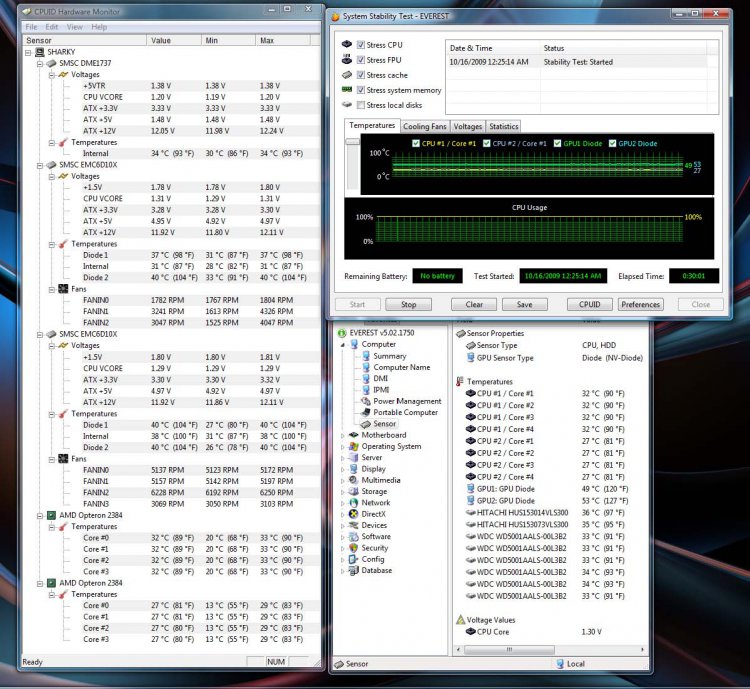Uncheck Stress cache option

pos(361,75)
